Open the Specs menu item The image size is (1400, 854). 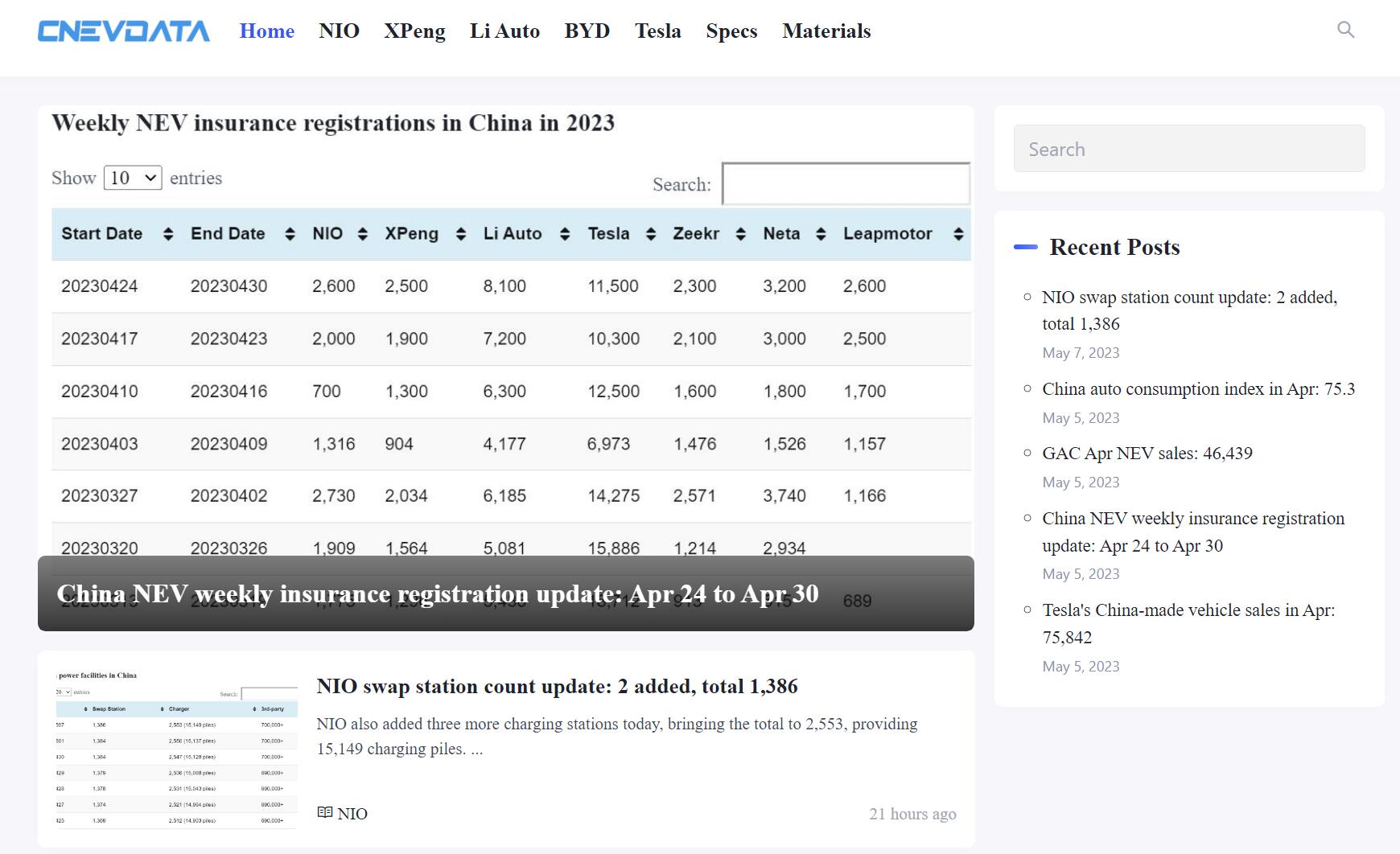tap(731, 31)
